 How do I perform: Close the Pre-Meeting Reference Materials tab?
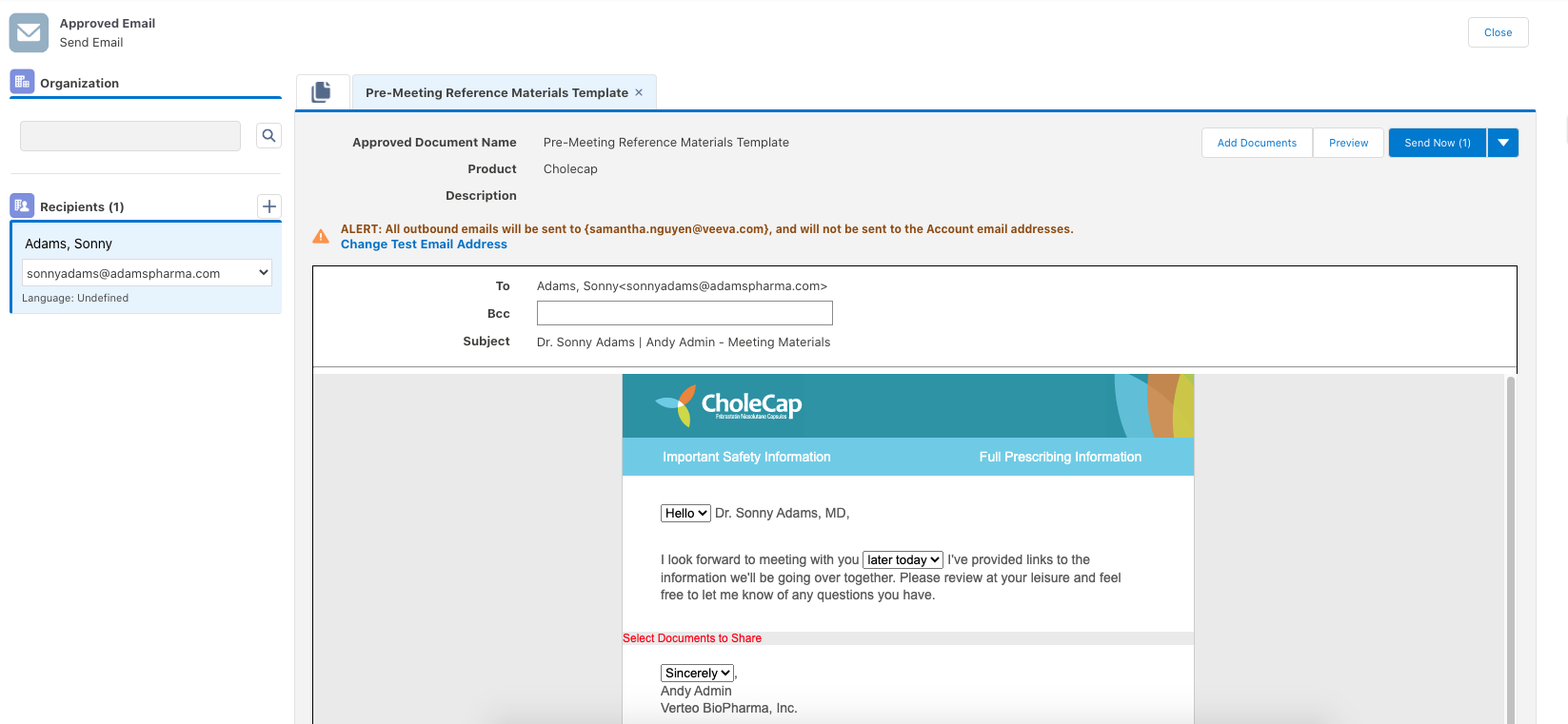[x=639, y=92]
